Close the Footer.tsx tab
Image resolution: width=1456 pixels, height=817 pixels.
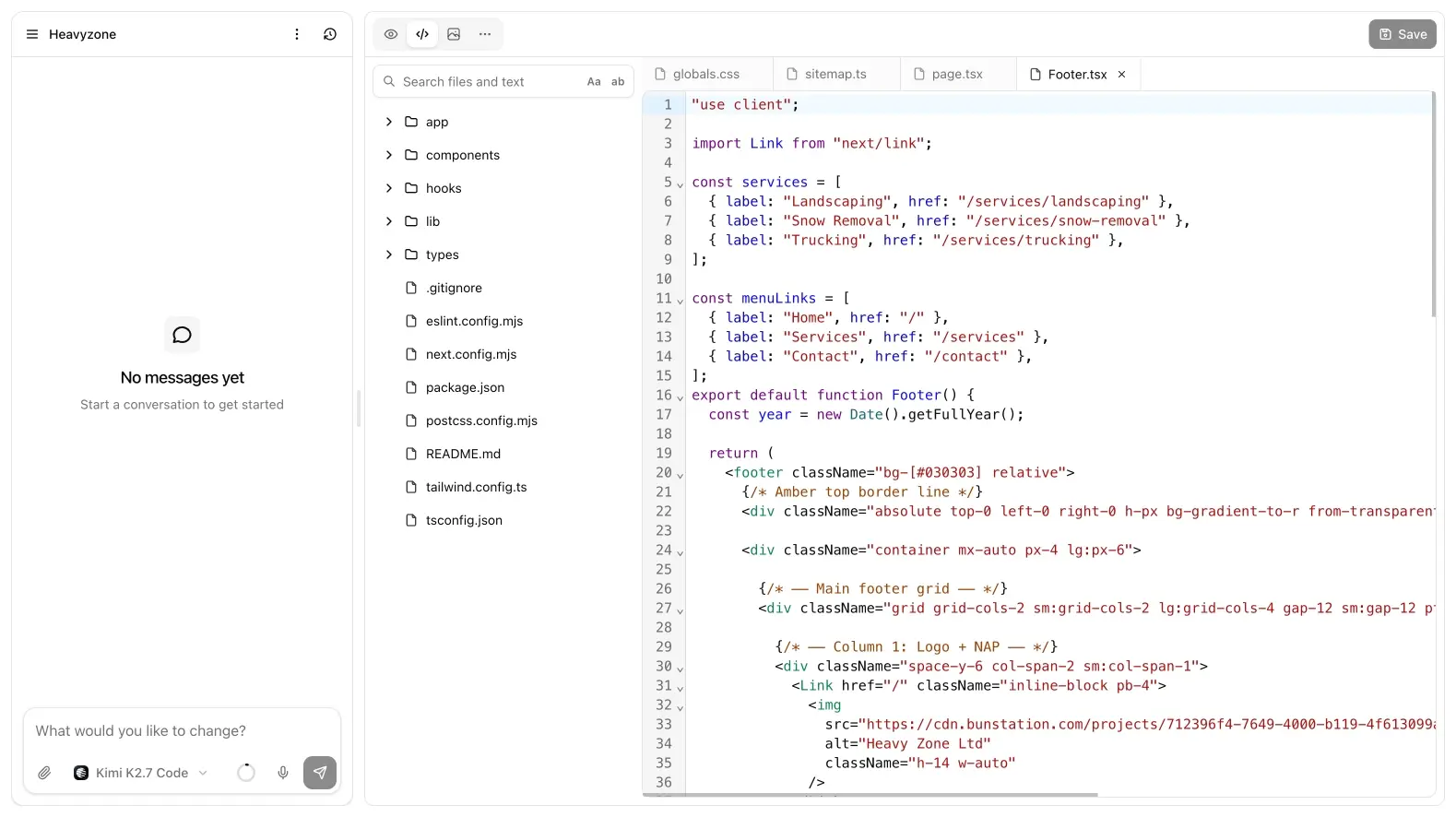[x=1121, y=75]
